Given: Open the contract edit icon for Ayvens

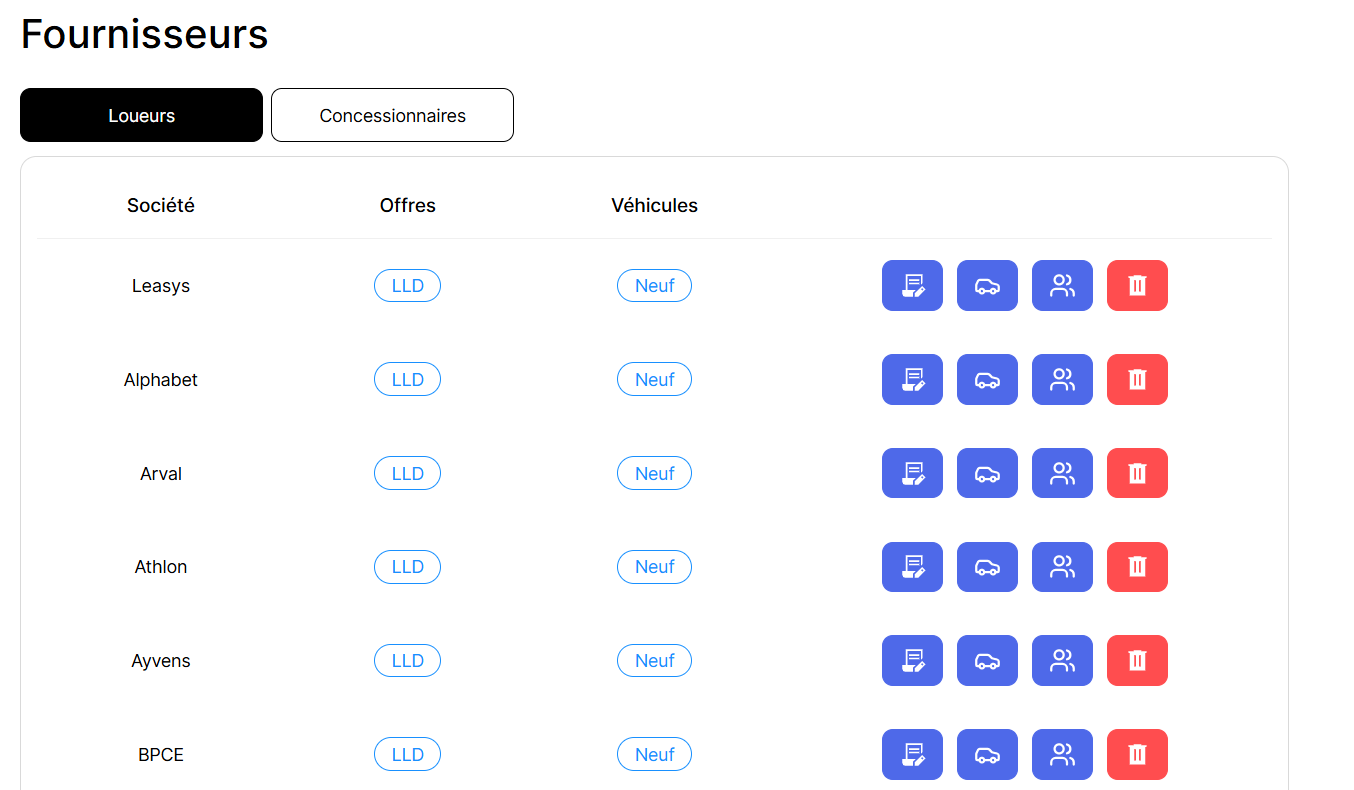Looking at the screenshot, I should point(912,661).
